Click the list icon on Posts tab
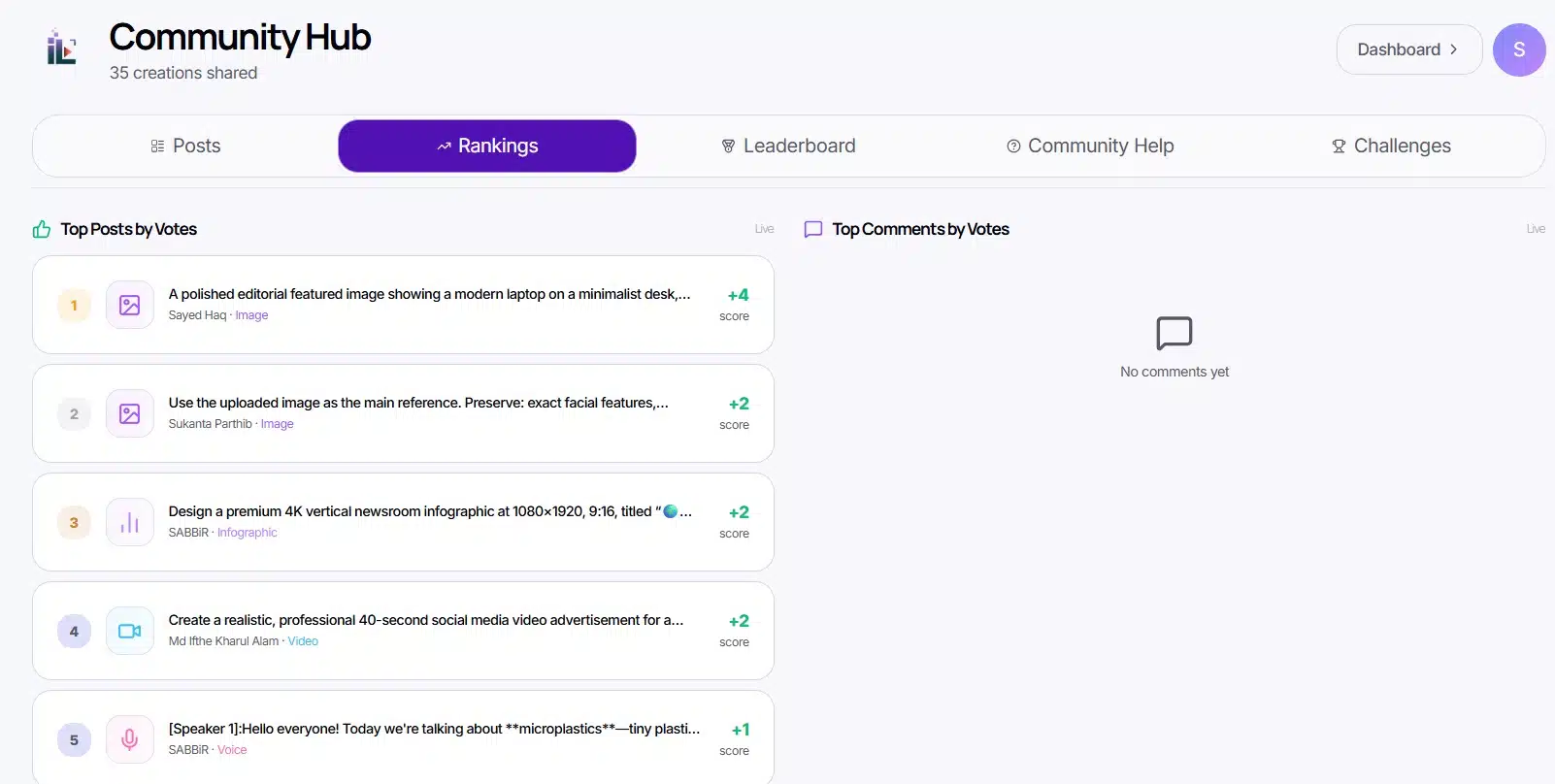This screenshot has width=1555, height=784. pyautogui.click(x=157, y=146)
